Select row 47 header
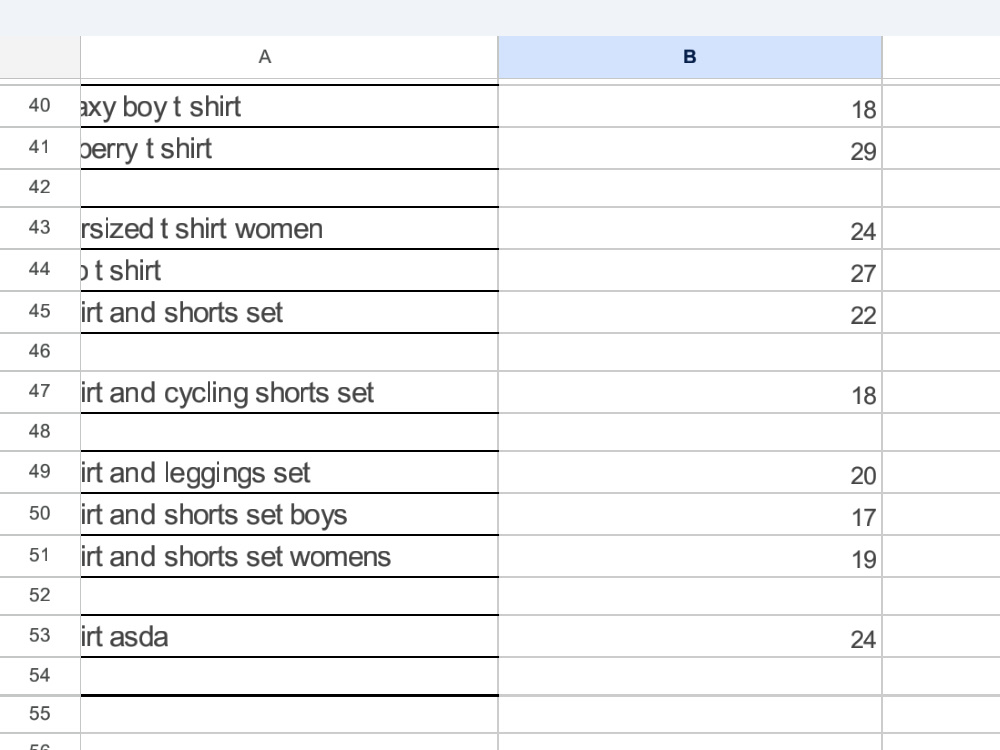 [40, 392]
